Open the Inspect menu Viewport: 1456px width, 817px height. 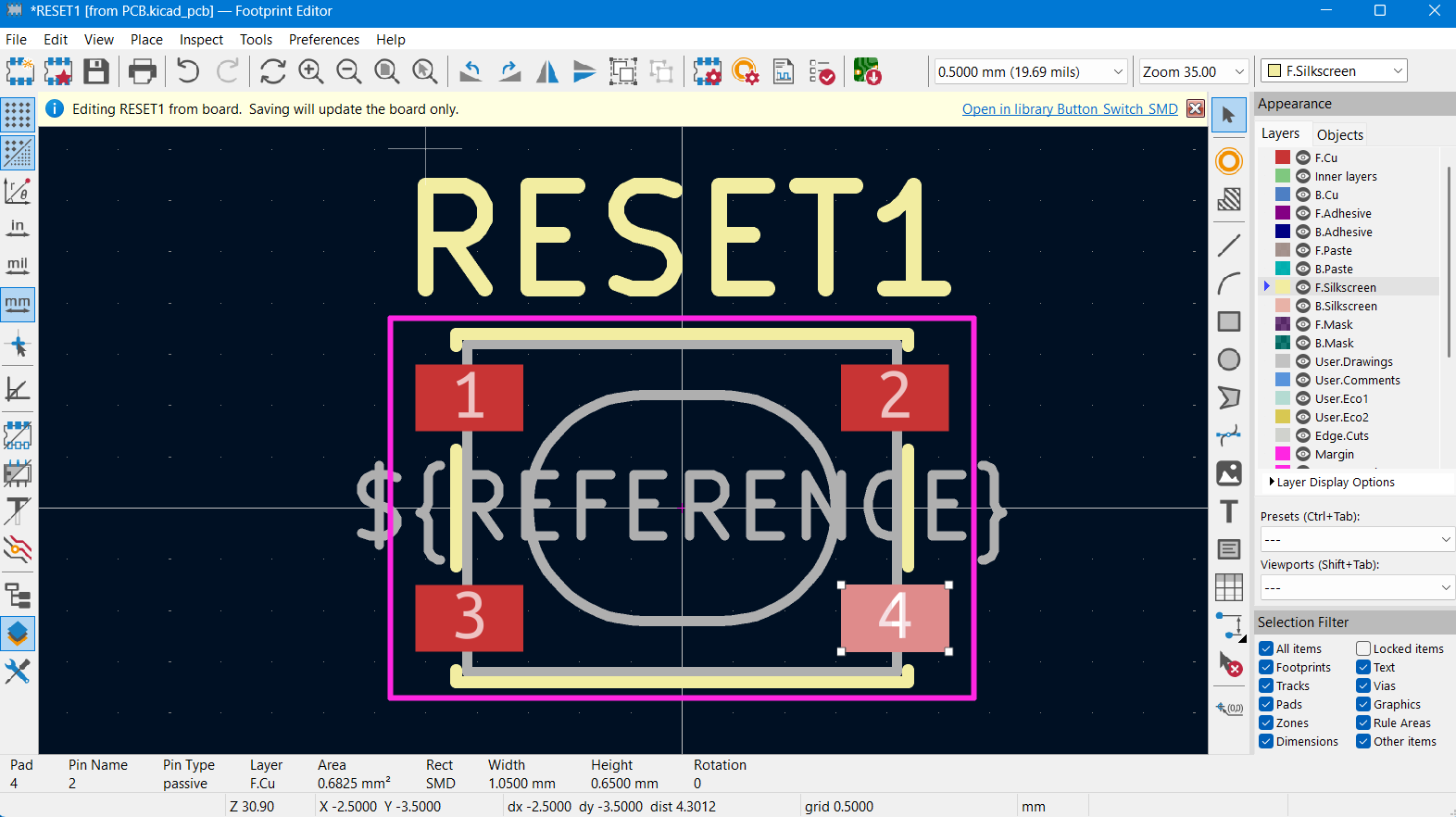(201, 40)
